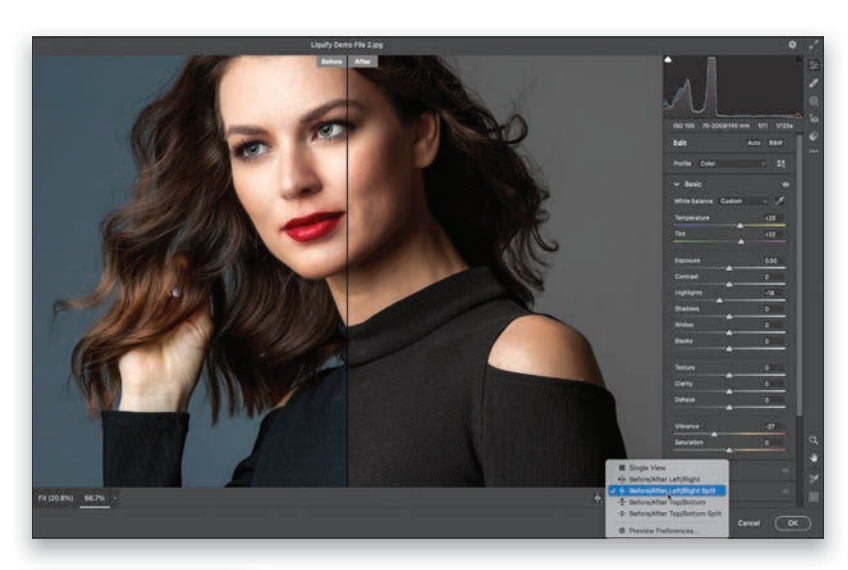This screenshot has width=848, height=570.
Task: Click the before/after view cycle icon
Action: [597, 497]
